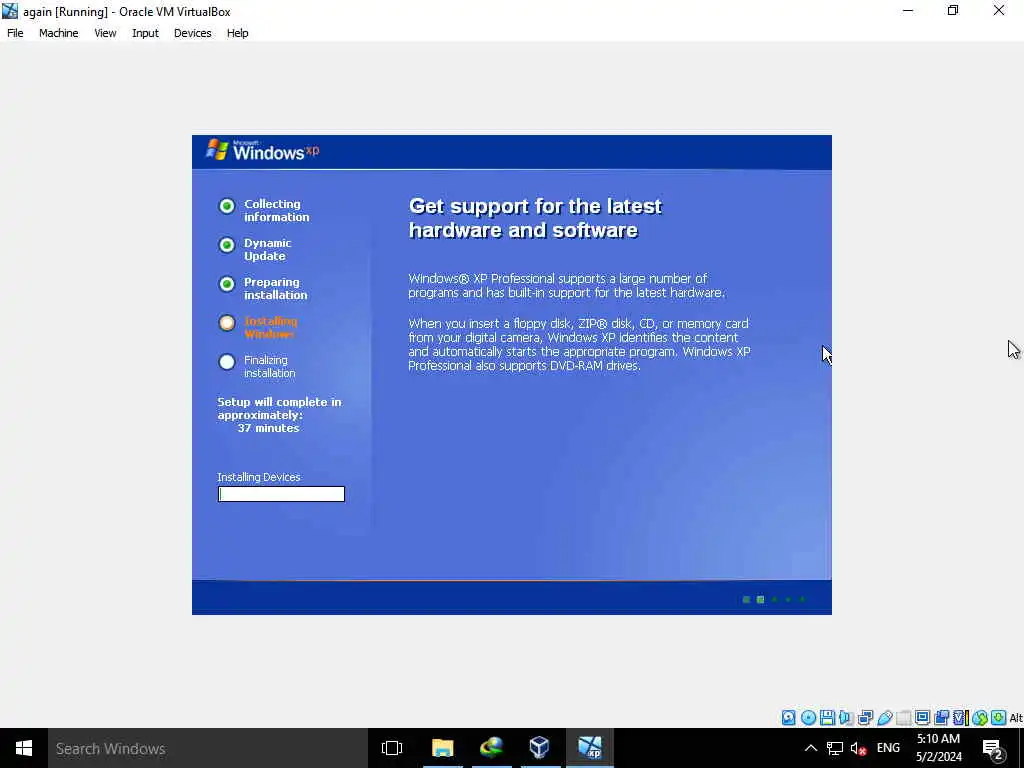The height and width of the screenshot is (768, 1024).
Task: Open the Devices menu
Action: click(193, 33)
